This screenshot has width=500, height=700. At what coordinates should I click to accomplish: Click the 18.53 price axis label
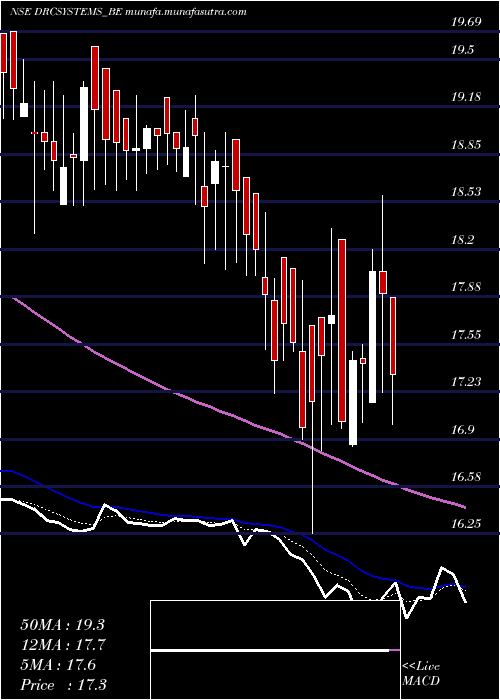click(x=467, y=193)
